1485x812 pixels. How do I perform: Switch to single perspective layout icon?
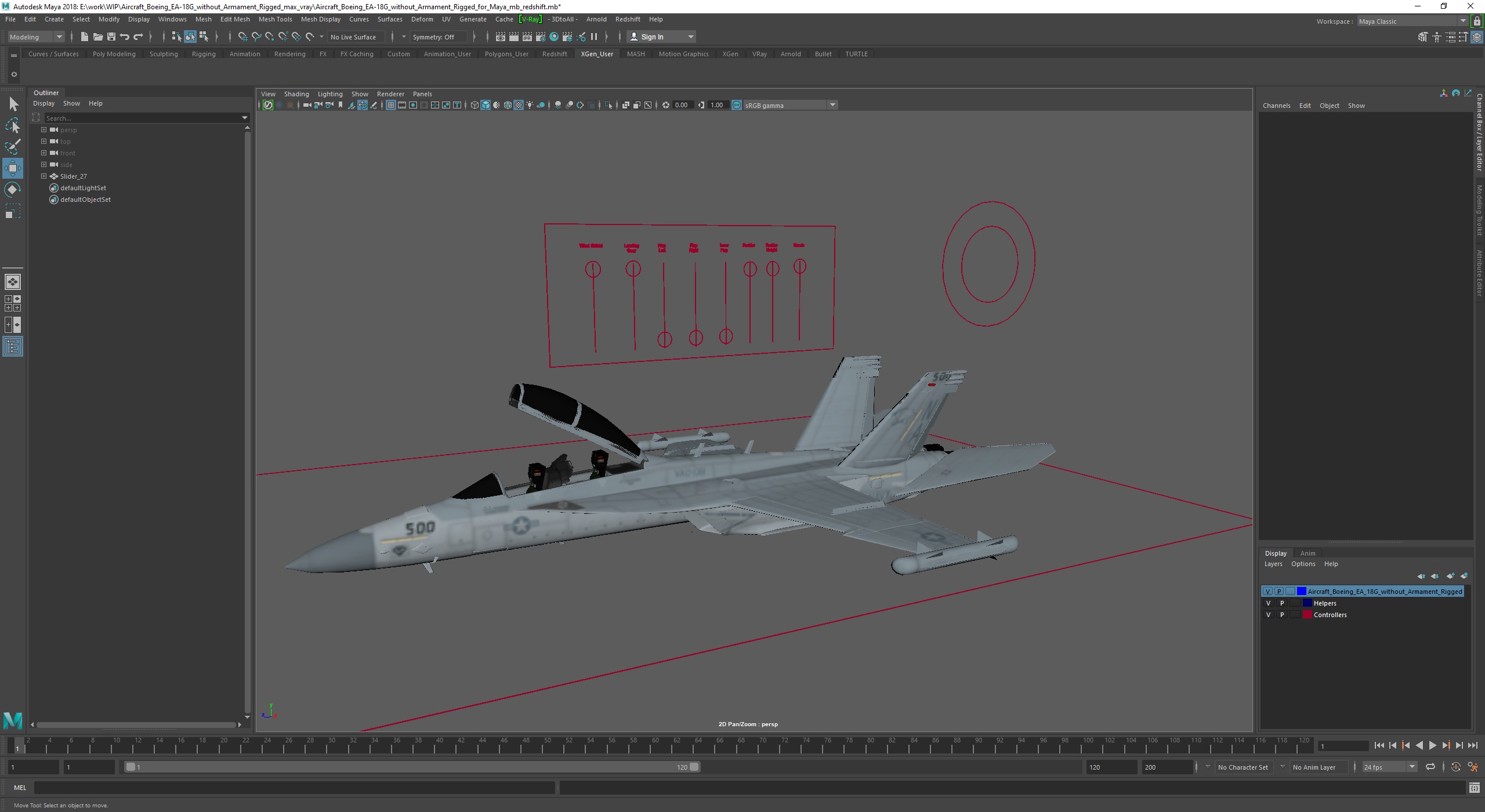13,282
